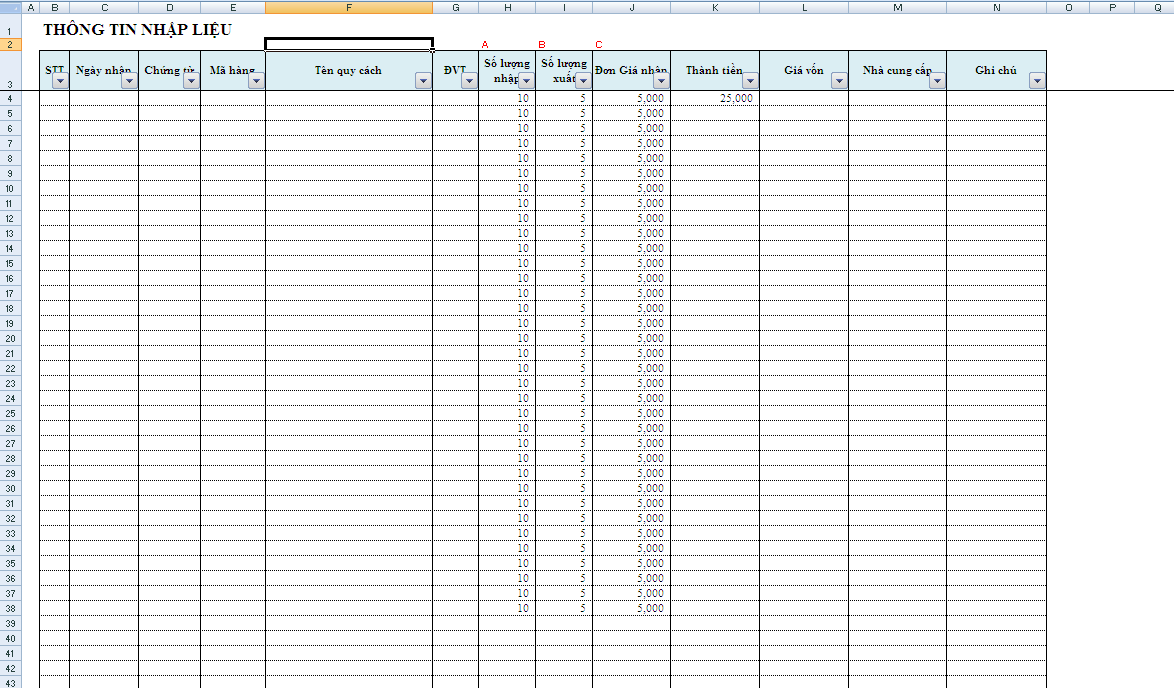
Task: Select column K header
Action: click(714, 7)
